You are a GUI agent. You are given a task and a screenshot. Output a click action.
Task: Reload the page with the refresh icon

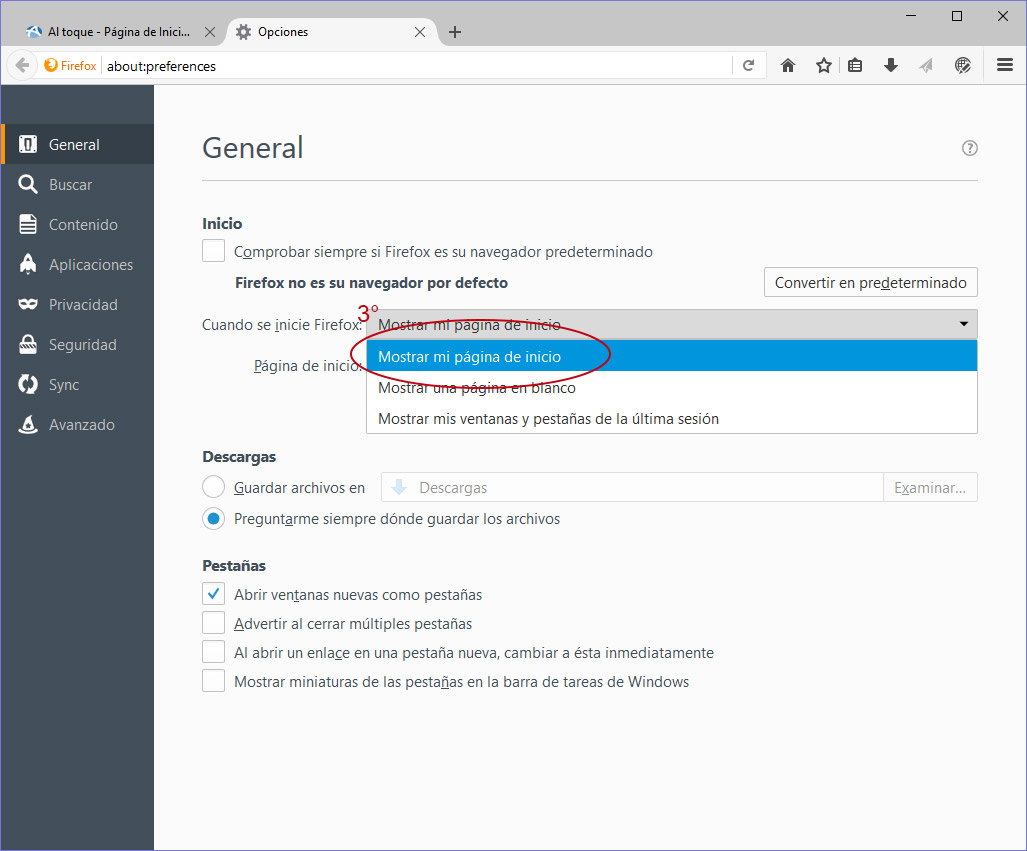point(749,66)
